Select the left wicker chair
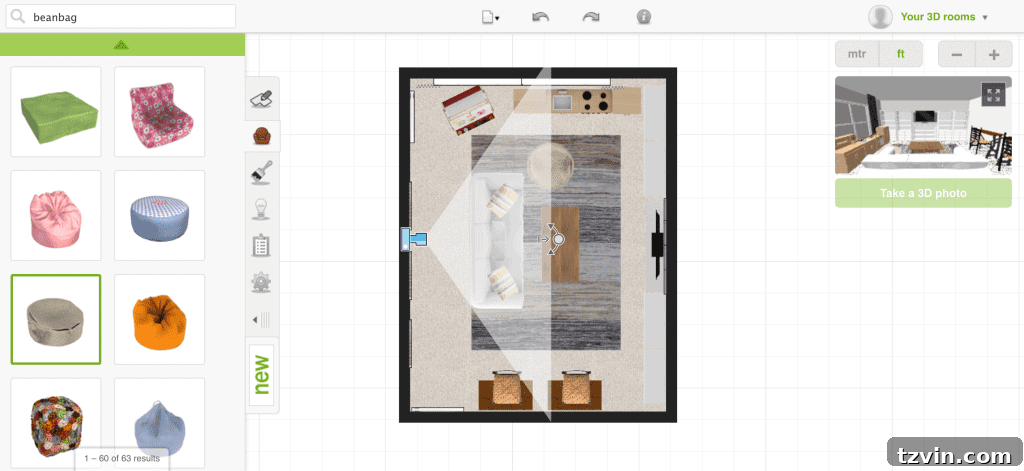This screenshot has width=1024, height=471. (506, 390)
